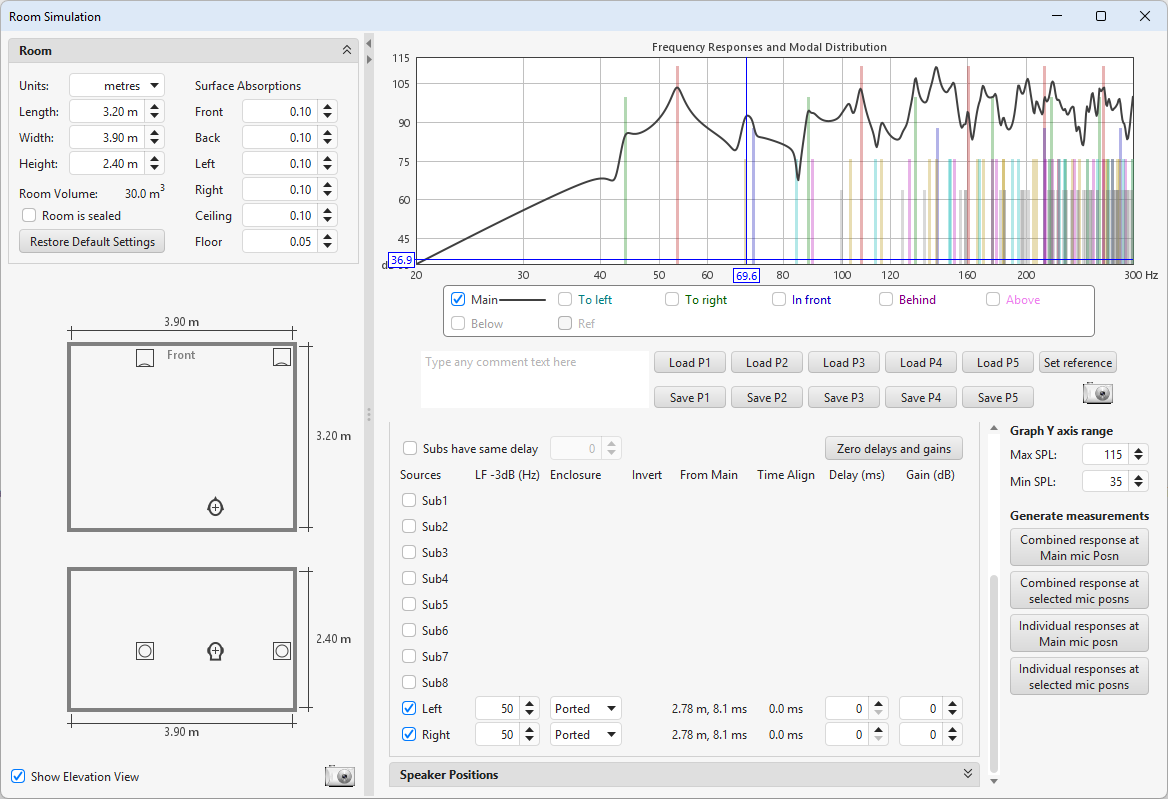Open Left speaker Enclosure dropdown
Viewport: 1168px width, 799px height.
point(585,709)
